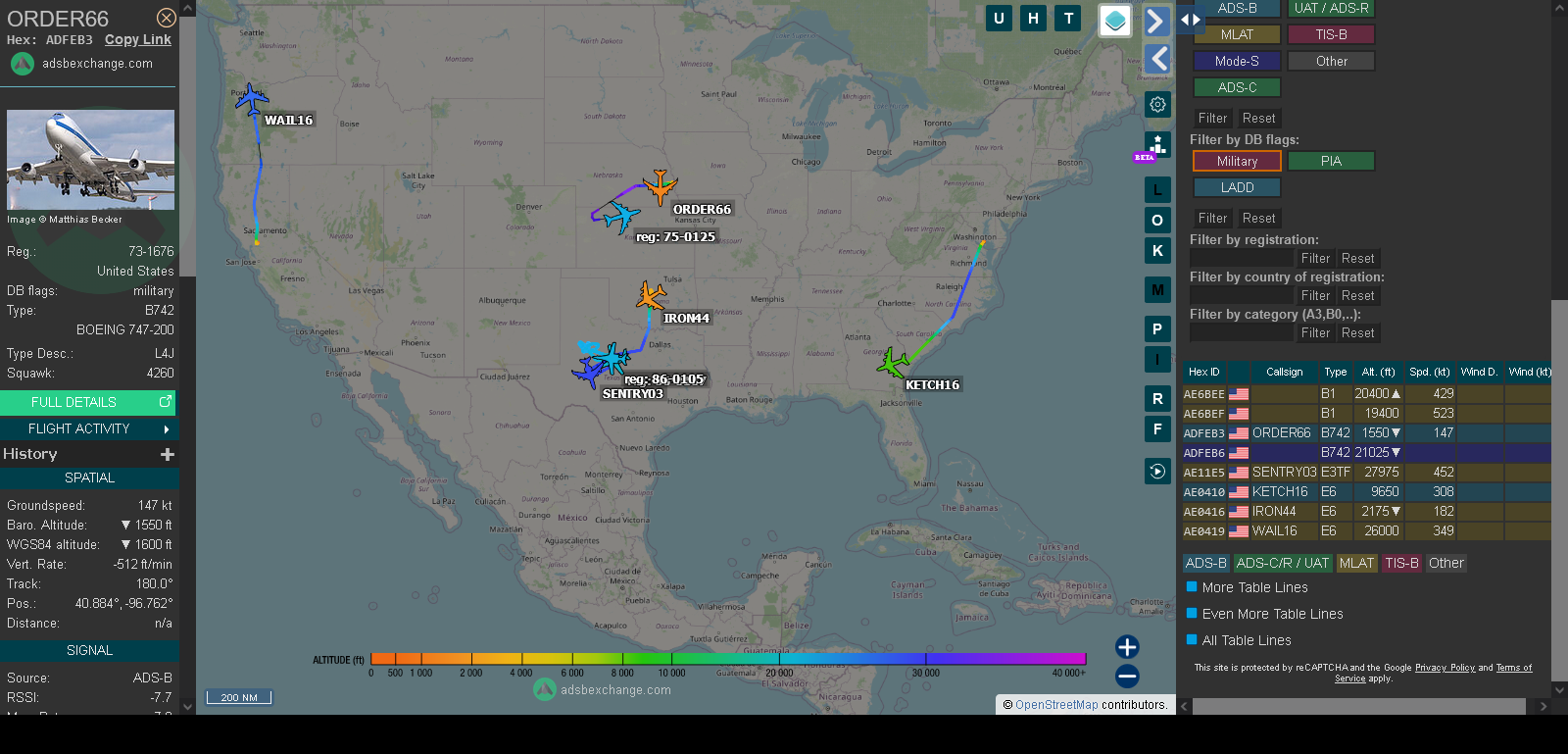Toggle the LADD DB flag filter
The image size is (1568, 754).
click(x=1237, y=187)
